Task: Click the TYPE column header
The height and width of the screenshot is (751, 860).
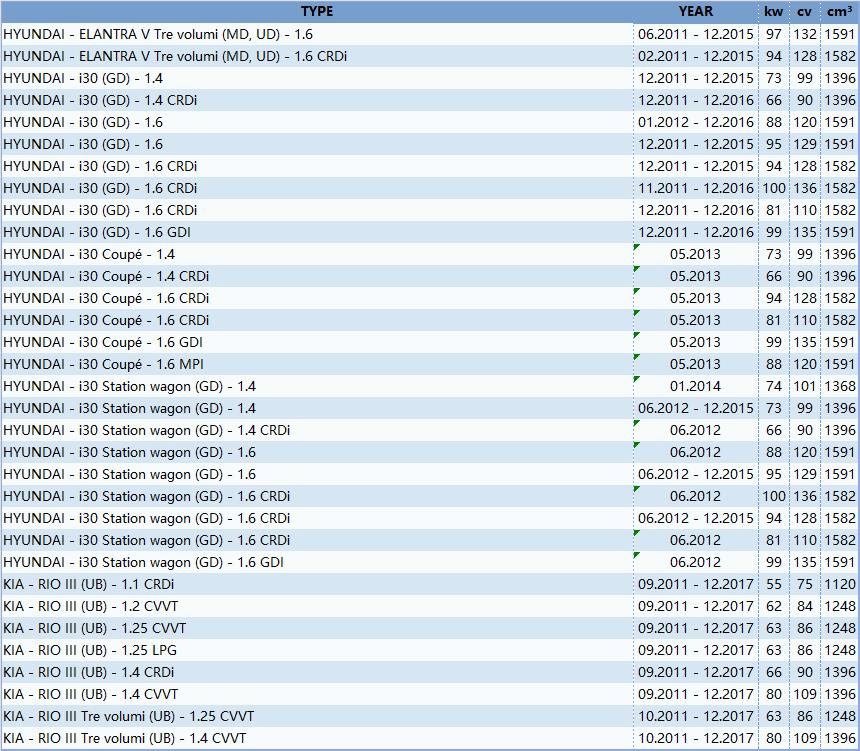Action: point(316,11)
